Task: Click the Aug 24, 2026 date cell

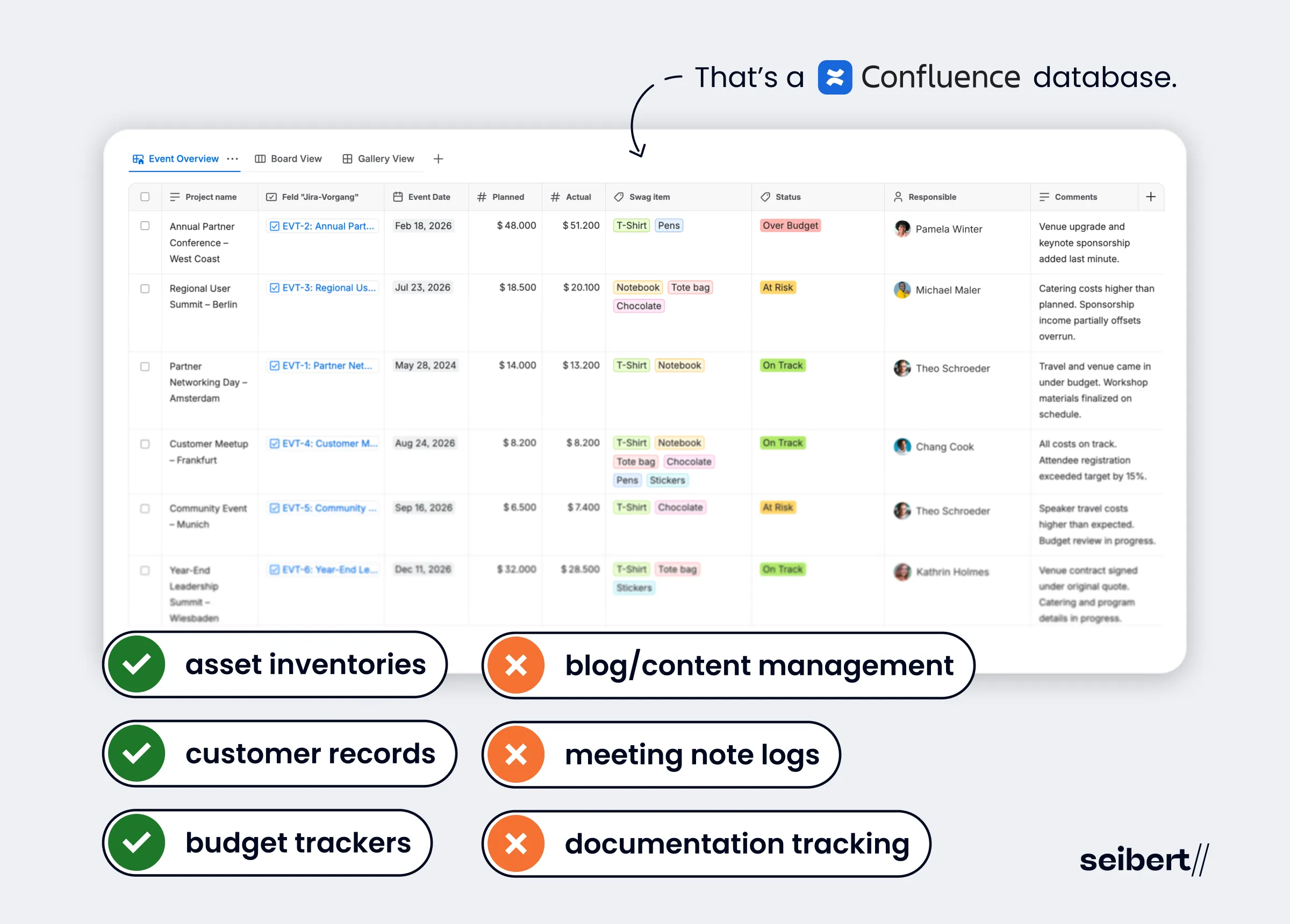Action: pos(424,443)
